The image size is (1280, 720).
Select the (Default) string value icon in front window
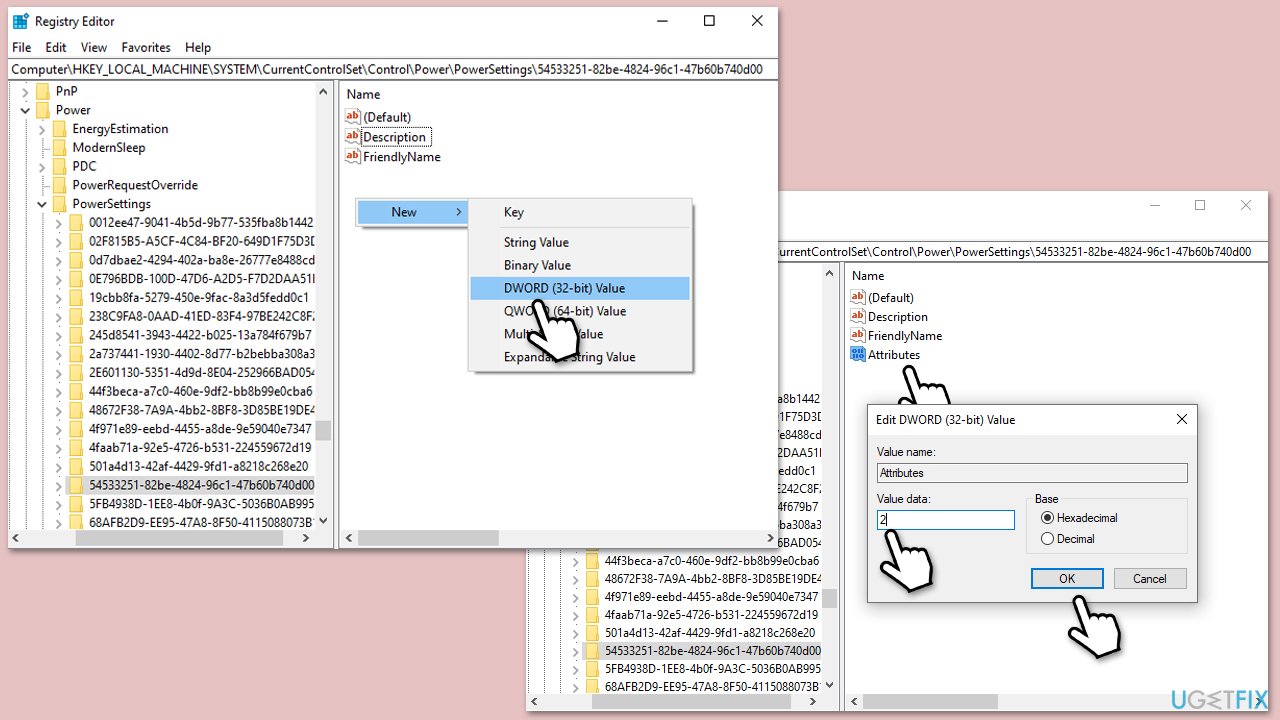[352, 117]
